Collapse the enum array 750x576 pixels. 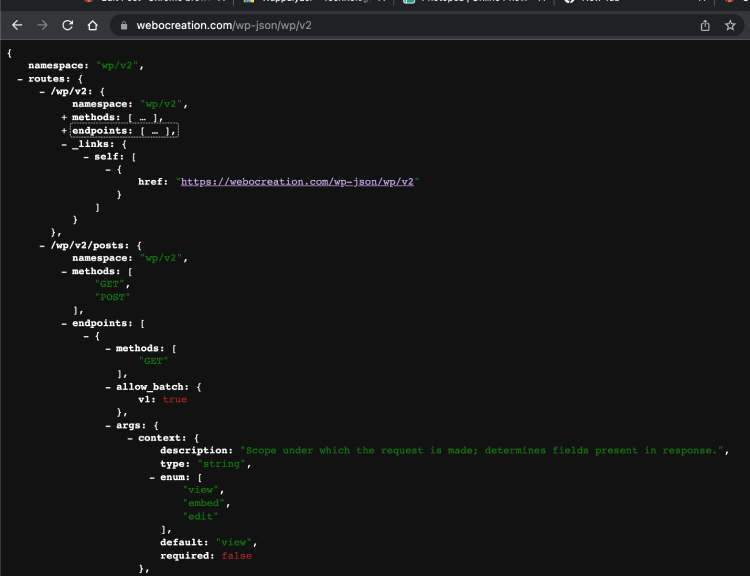point(152,477)
